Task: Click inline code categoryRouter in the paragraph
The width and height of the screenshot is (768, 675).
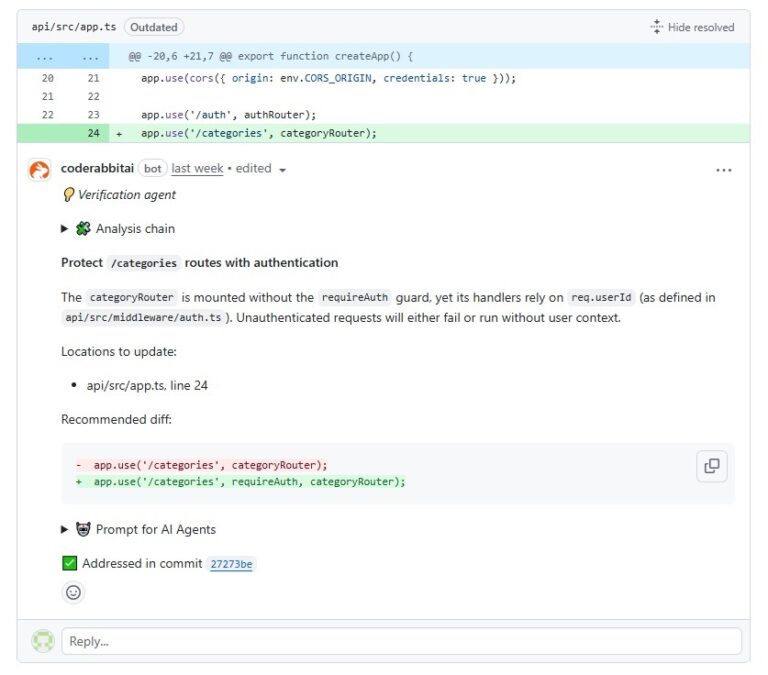Action: coord(131,297)
